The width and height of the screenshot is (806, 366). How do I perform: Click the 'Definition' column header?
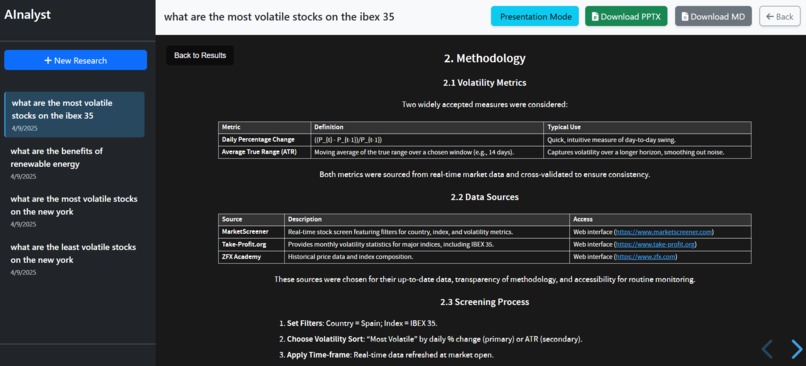point(428,127)
